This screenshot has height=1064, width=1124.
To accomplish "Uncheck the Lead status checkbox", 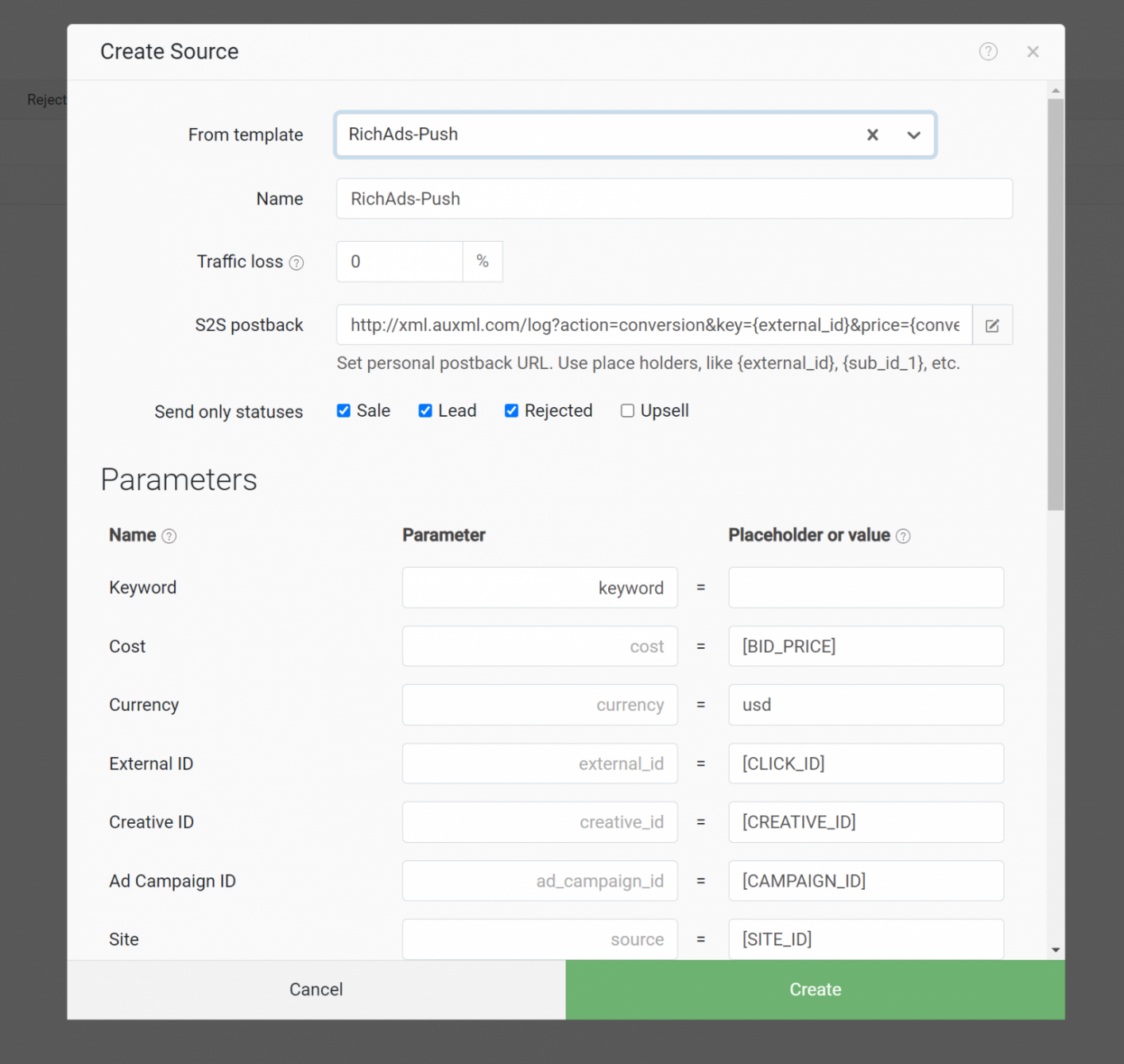I will 425,410.
